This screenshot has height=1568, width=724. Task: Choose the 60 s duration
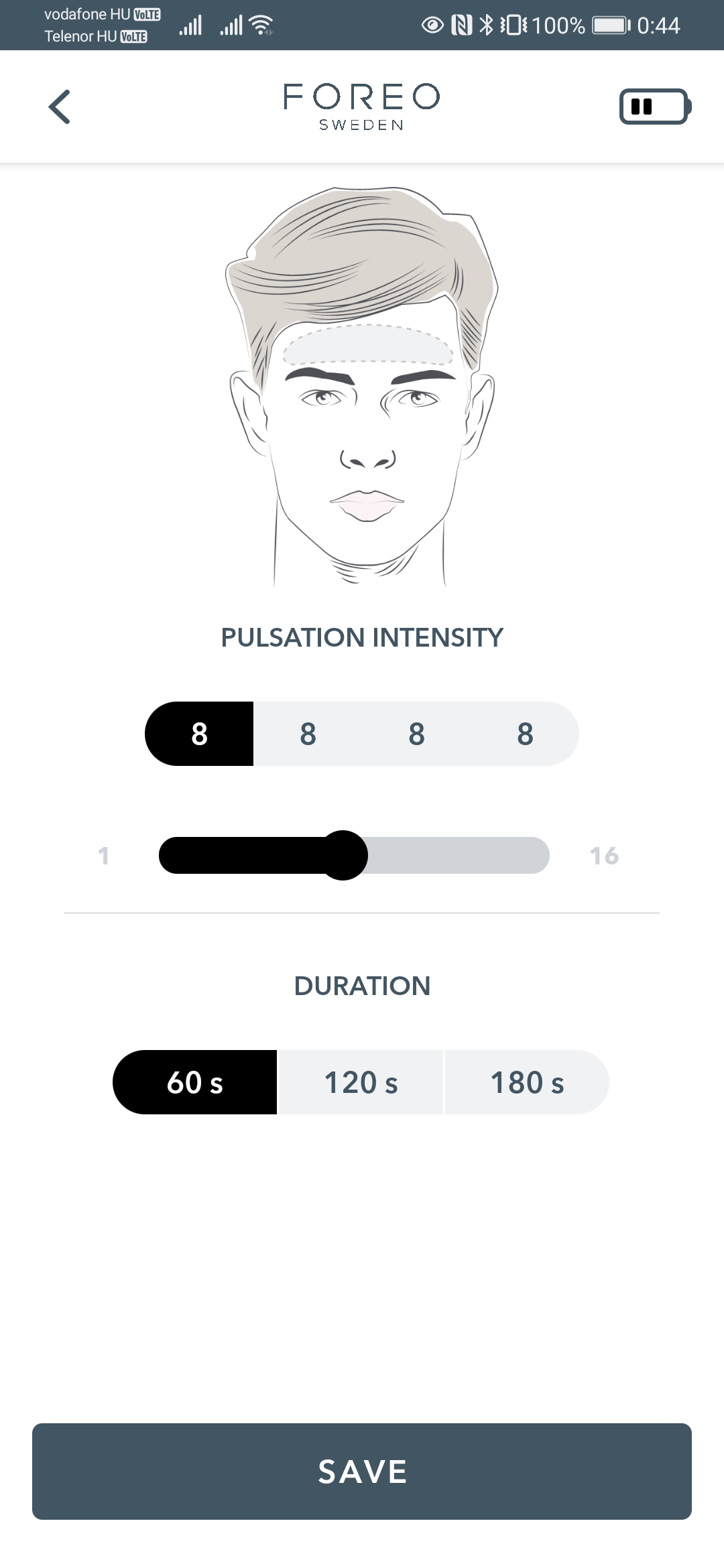pyautogui.click(x=195, y=1082)
